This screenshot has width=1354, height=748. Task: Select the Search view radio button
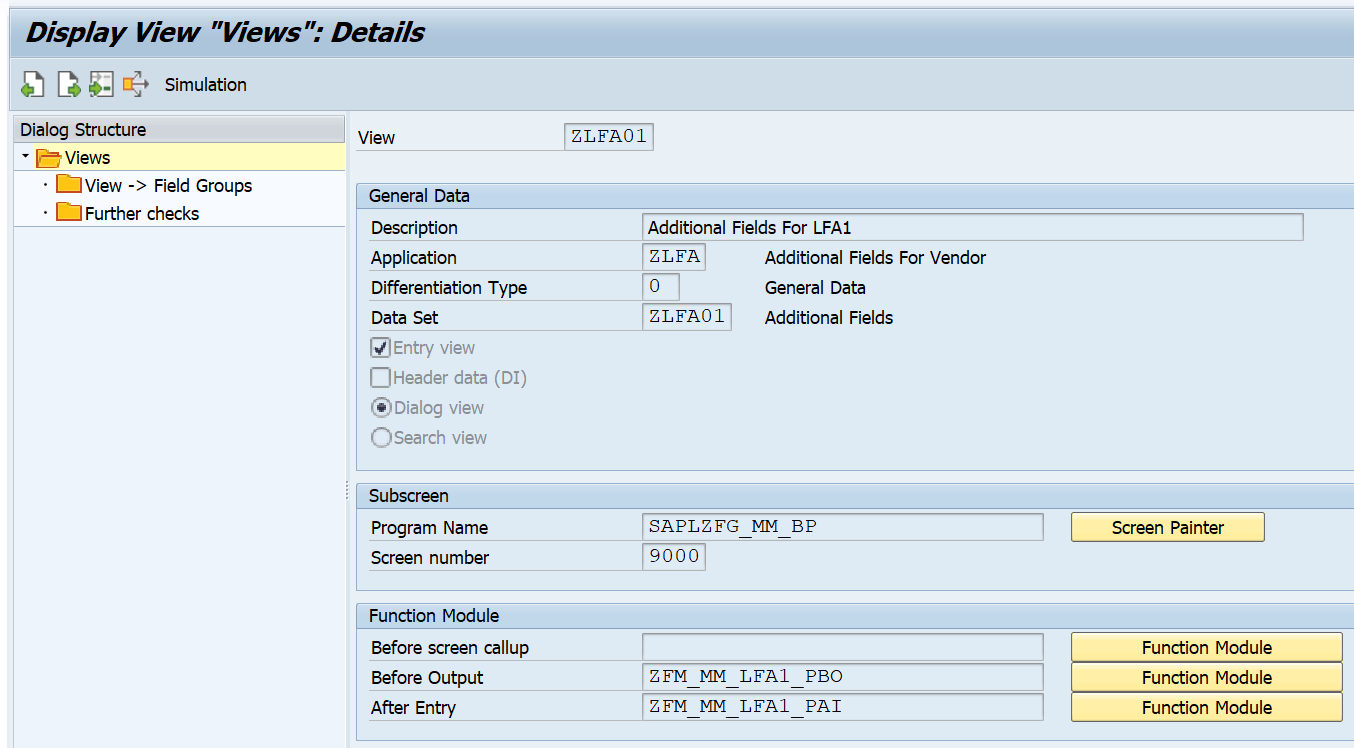(381, 437)
